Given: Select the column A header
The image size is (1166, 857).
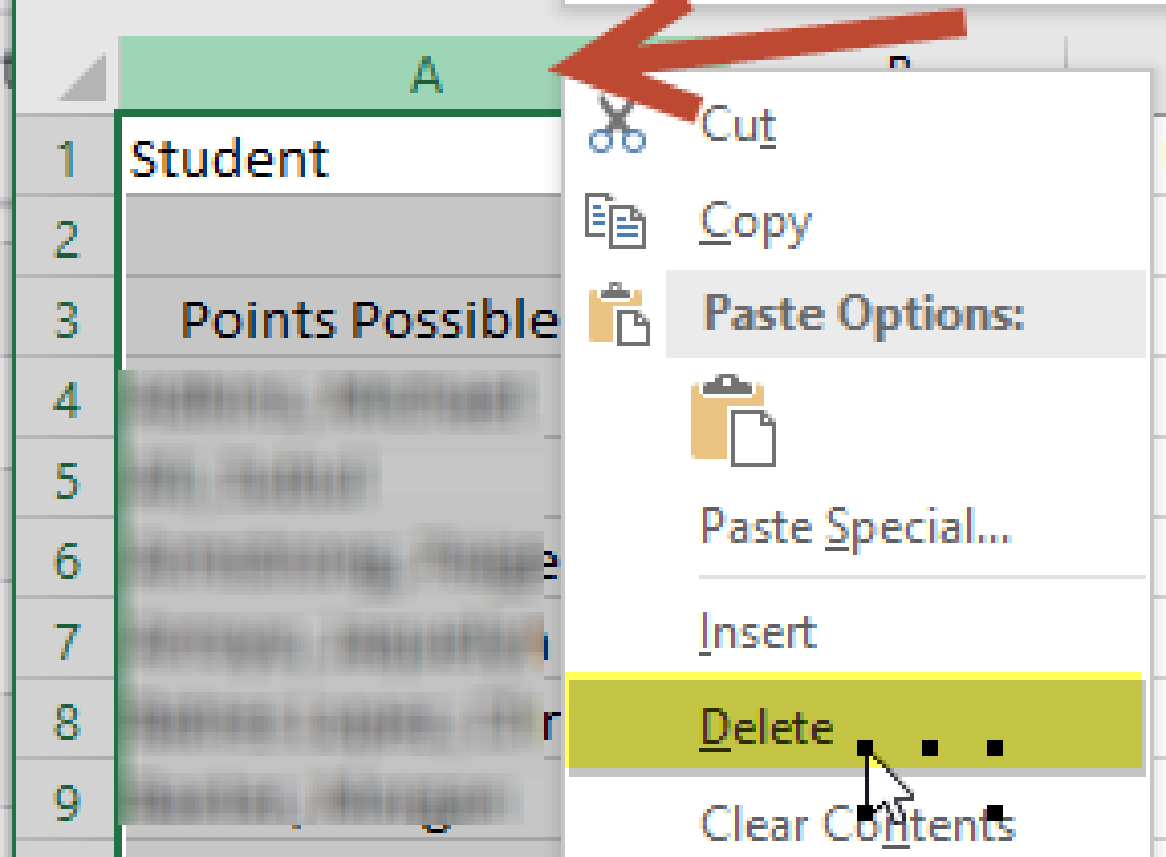Looking at the screenshot, I should 340,74.
